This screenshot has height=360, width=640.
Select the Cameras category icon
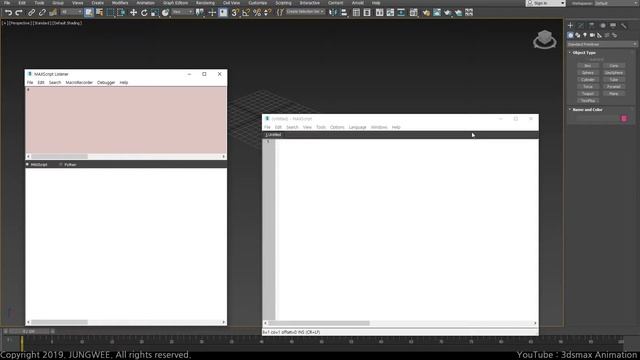point(592,35)
